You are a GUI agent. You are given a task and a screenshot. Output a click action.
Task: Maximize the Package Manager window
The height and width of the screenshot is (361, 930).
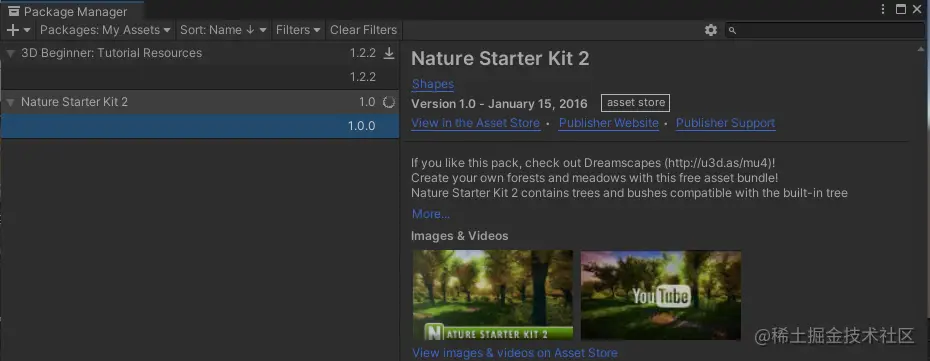(900, 9)
